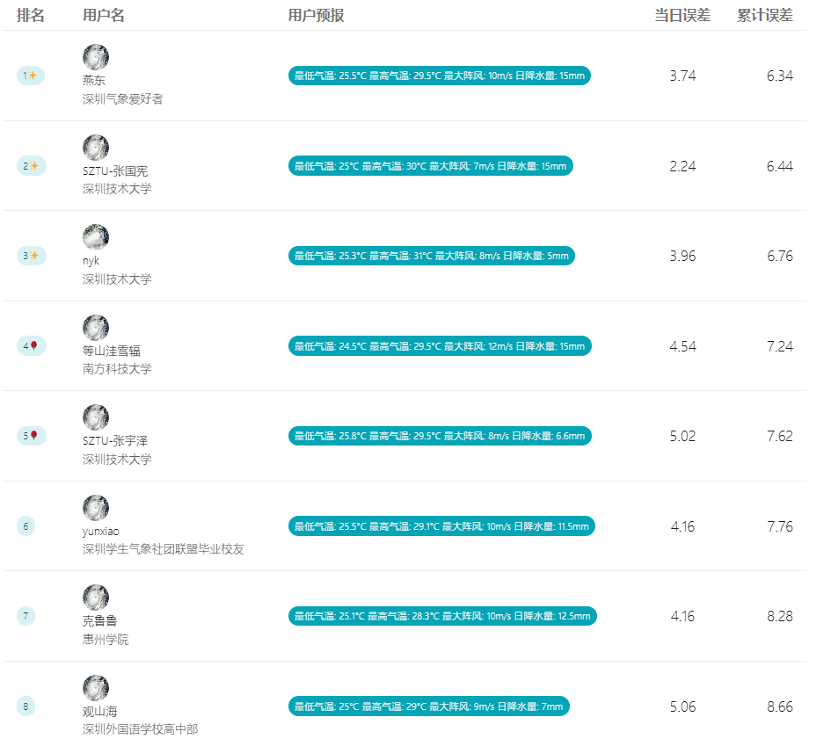Click the rank 2 sparkle badge
This screenshot has width=832, height=740.
(x=31, y=166)
